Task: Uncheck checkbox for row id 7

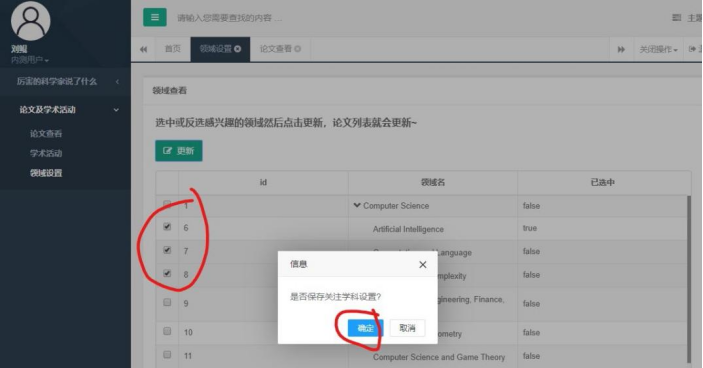Action: pyautogui.click(x=167, y=250)
